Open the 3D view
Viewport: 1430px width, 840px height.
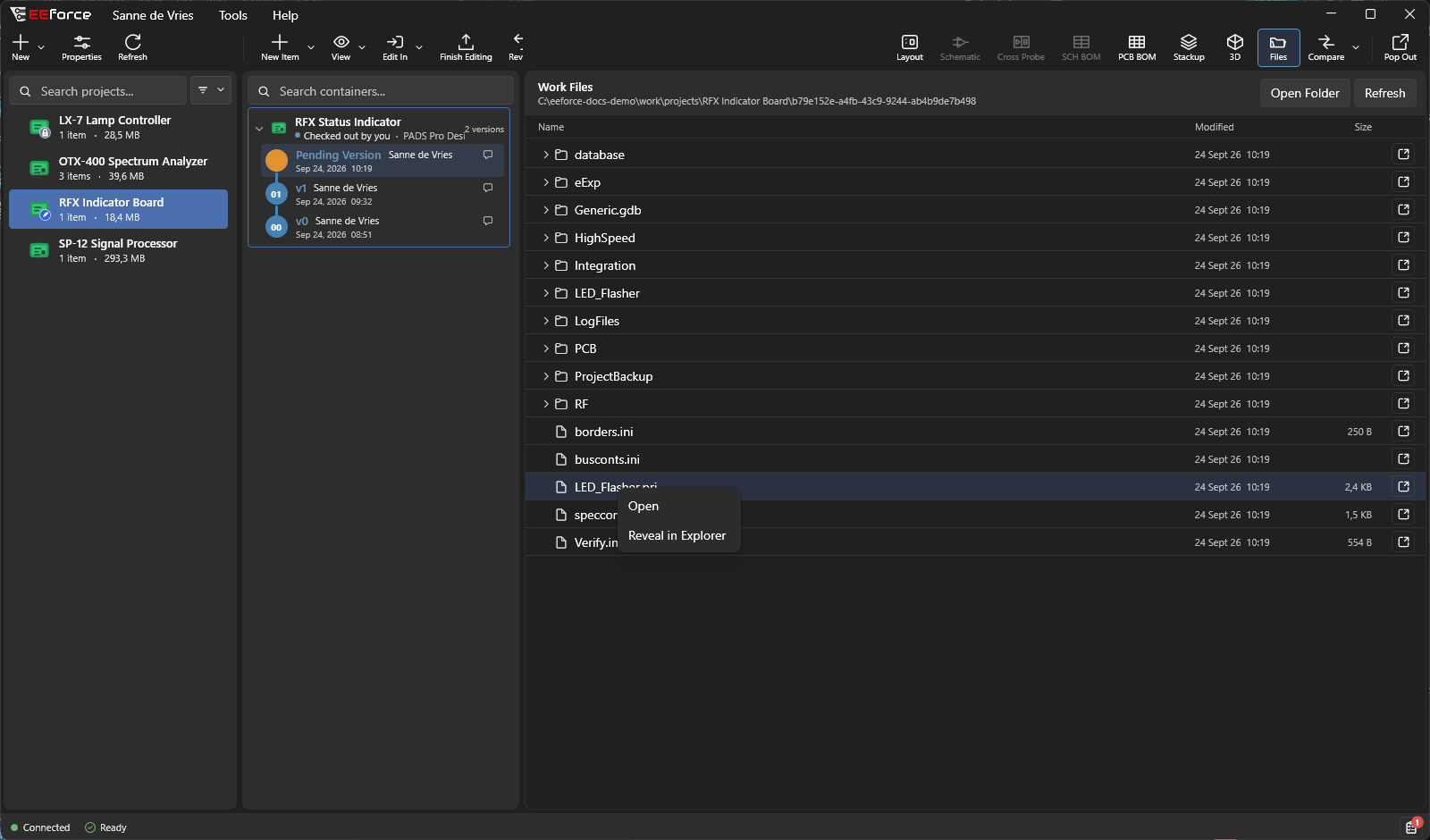pyautogui.click(x=1234, y=46)
